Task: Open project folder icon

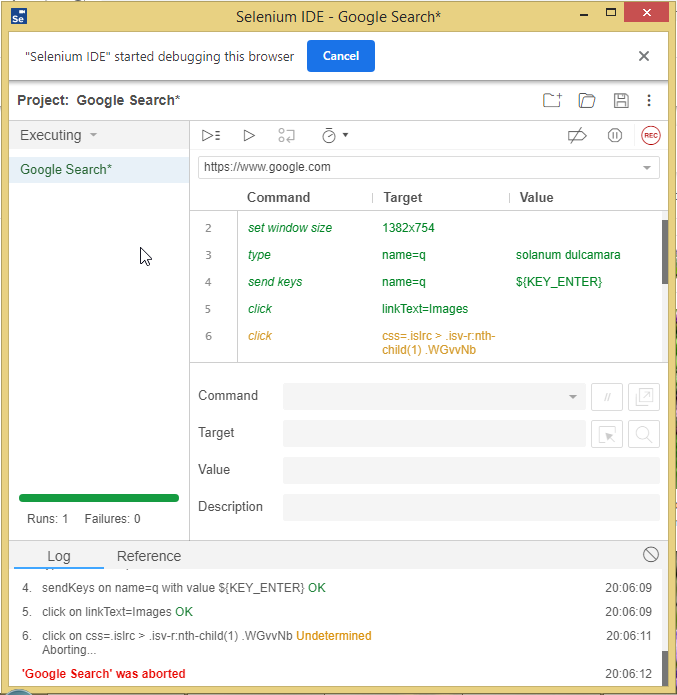Action: point(587,100)
